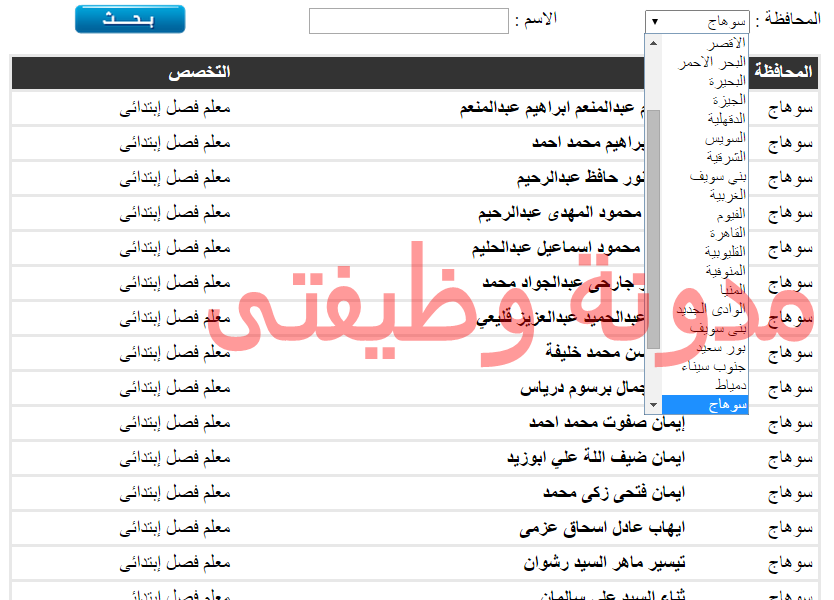The height and width of the screenshot is (600, 834).
Task: Click highlighted سوهاج option in dropdown list
Action: tap(705, 405)
